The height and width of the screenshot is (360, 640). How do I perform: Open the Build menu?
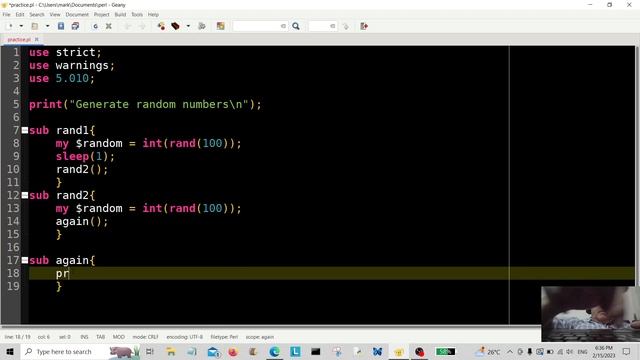click(120, 14)
